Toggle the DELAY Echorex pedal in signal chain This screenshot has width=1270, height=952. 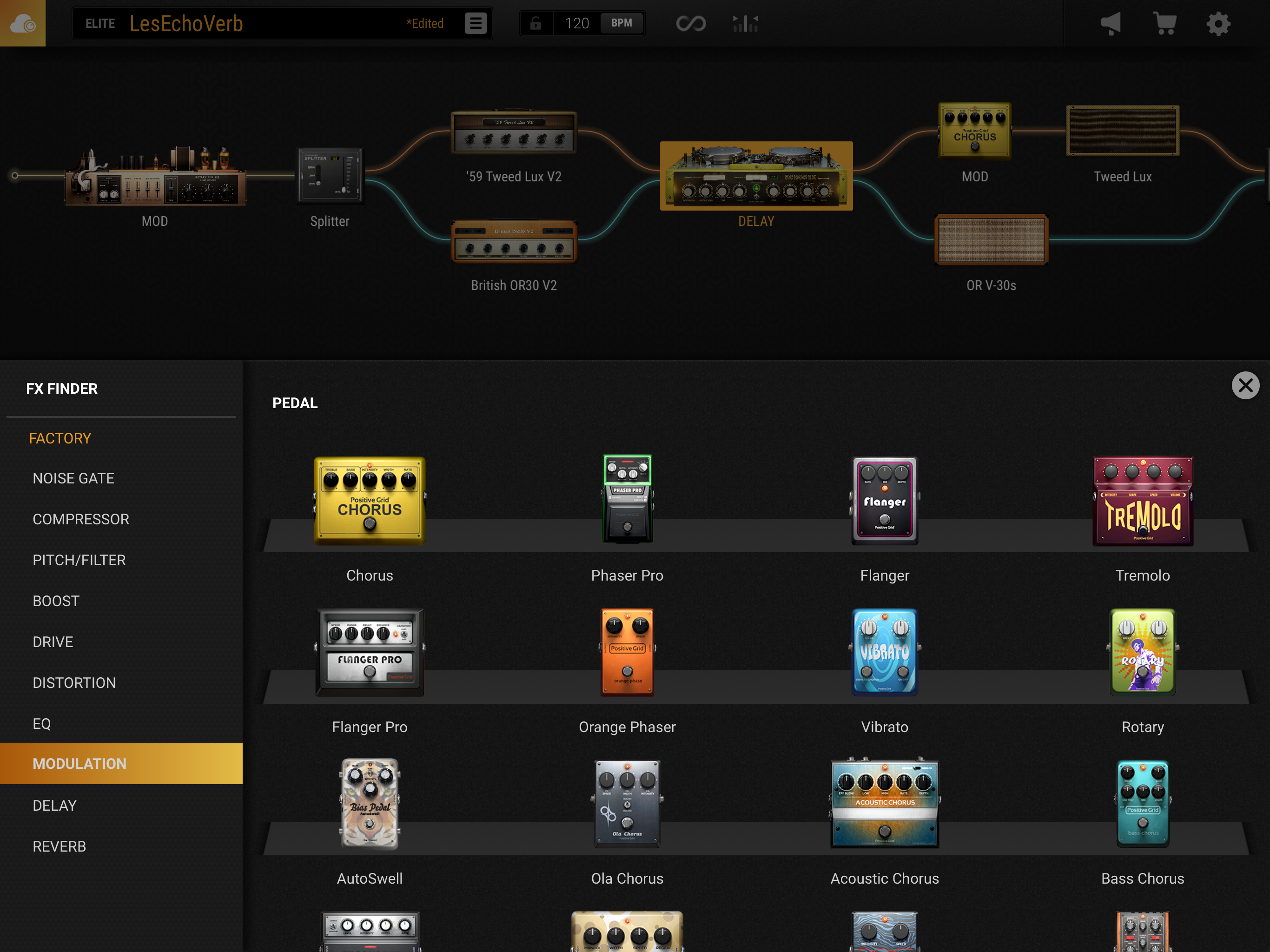756,176
